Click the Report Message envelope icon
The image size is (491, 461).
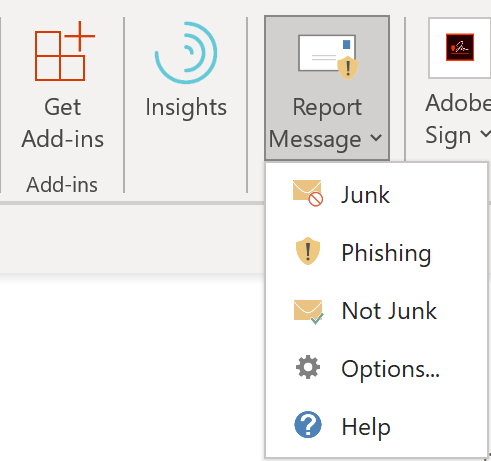328,57
